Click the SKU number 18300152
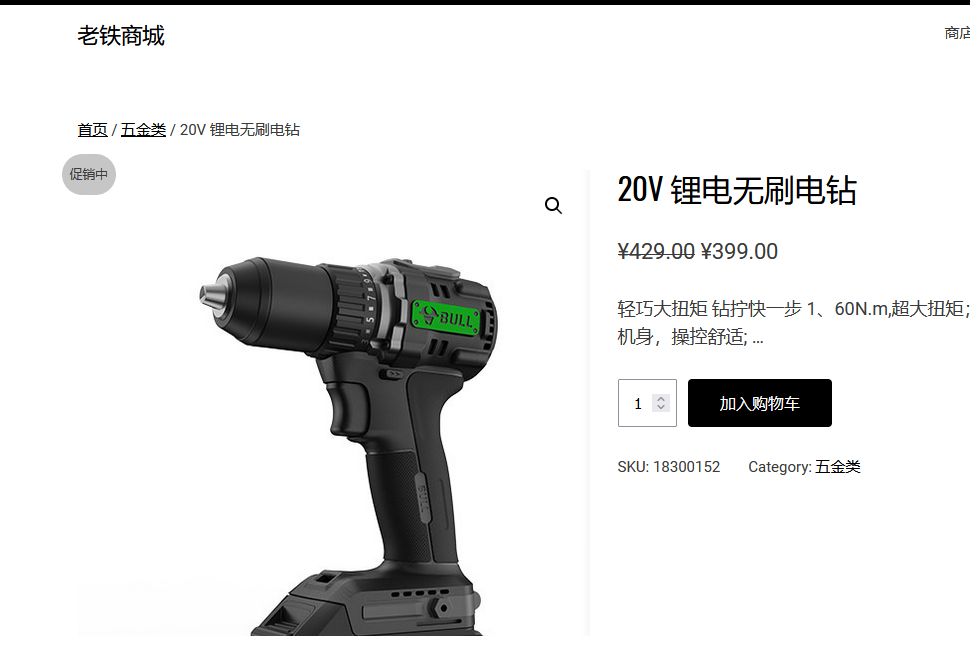Screen dimensions: 970x657 click(687, 466)
